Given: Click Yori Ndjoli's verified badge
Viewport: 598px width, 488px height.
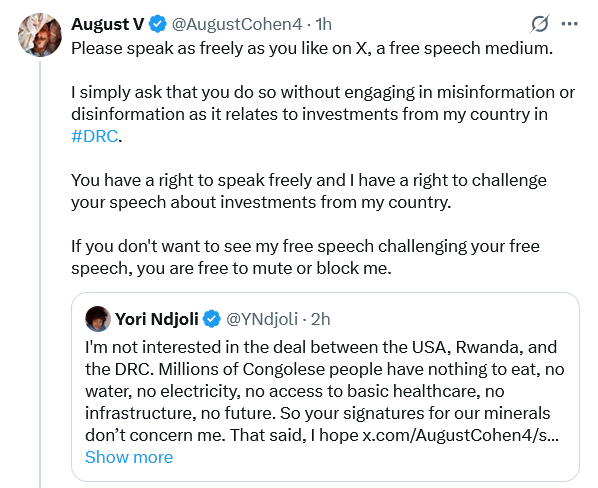Looking at the screenshot, I should [x=212, y=319].
